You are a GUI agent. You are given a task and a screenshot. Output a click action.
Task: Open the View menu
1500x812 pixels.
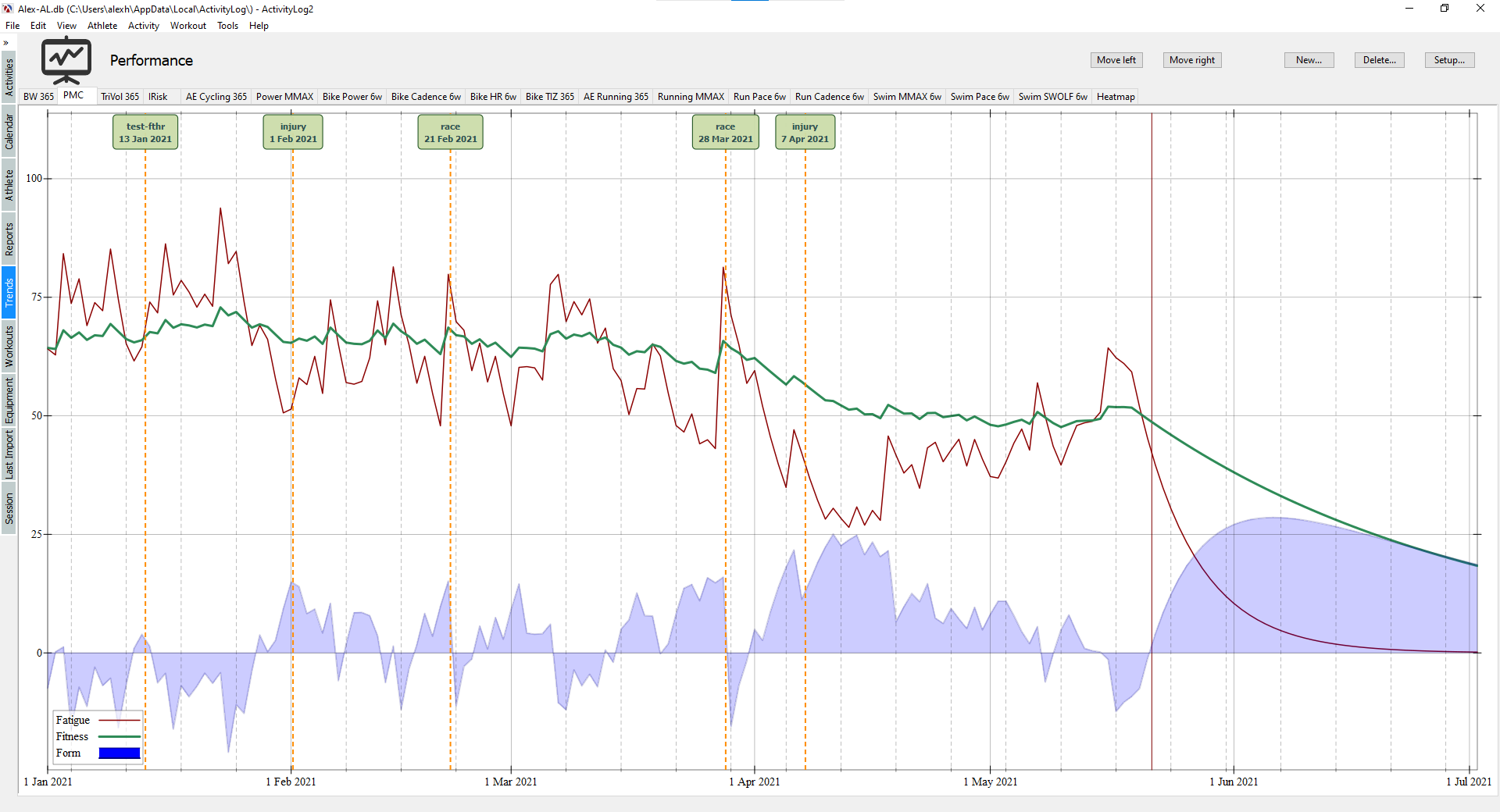click(x=66, y=26)
